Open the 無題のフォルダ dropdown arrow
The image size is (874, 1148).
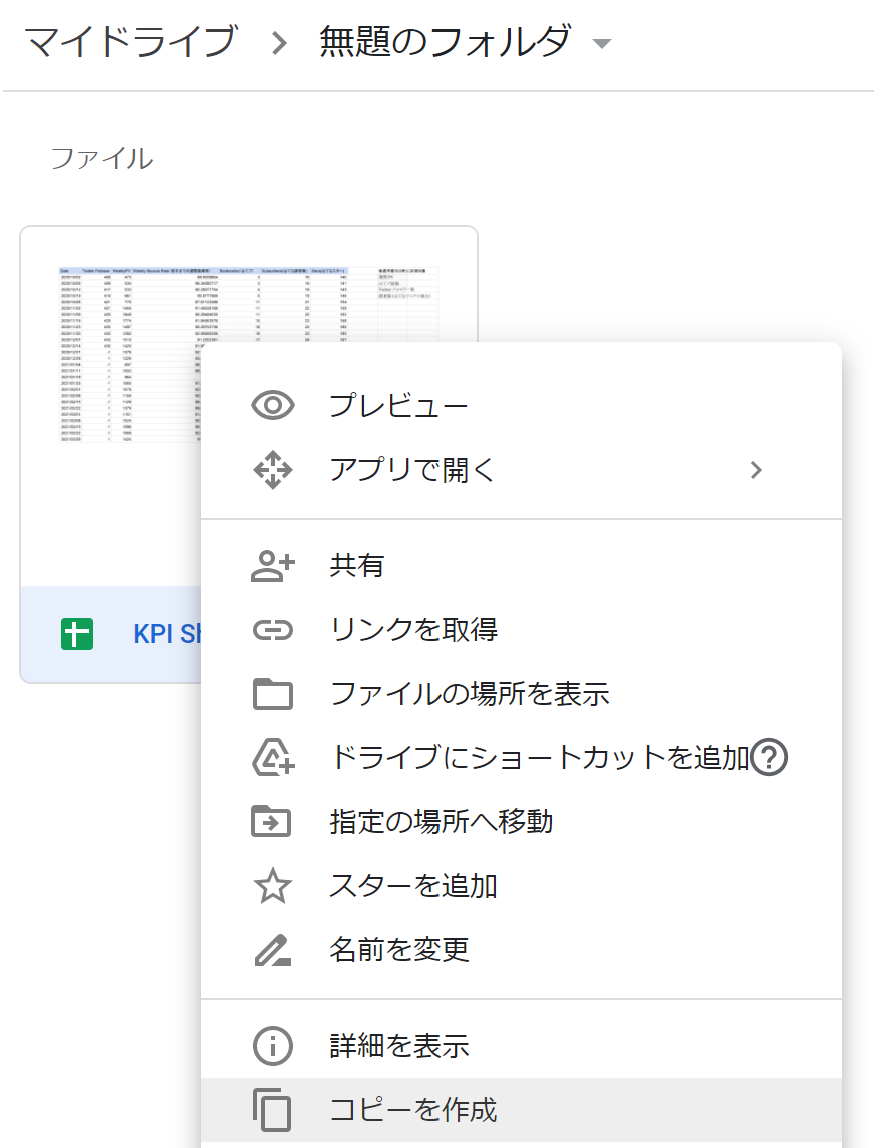(x=601, y=42)
